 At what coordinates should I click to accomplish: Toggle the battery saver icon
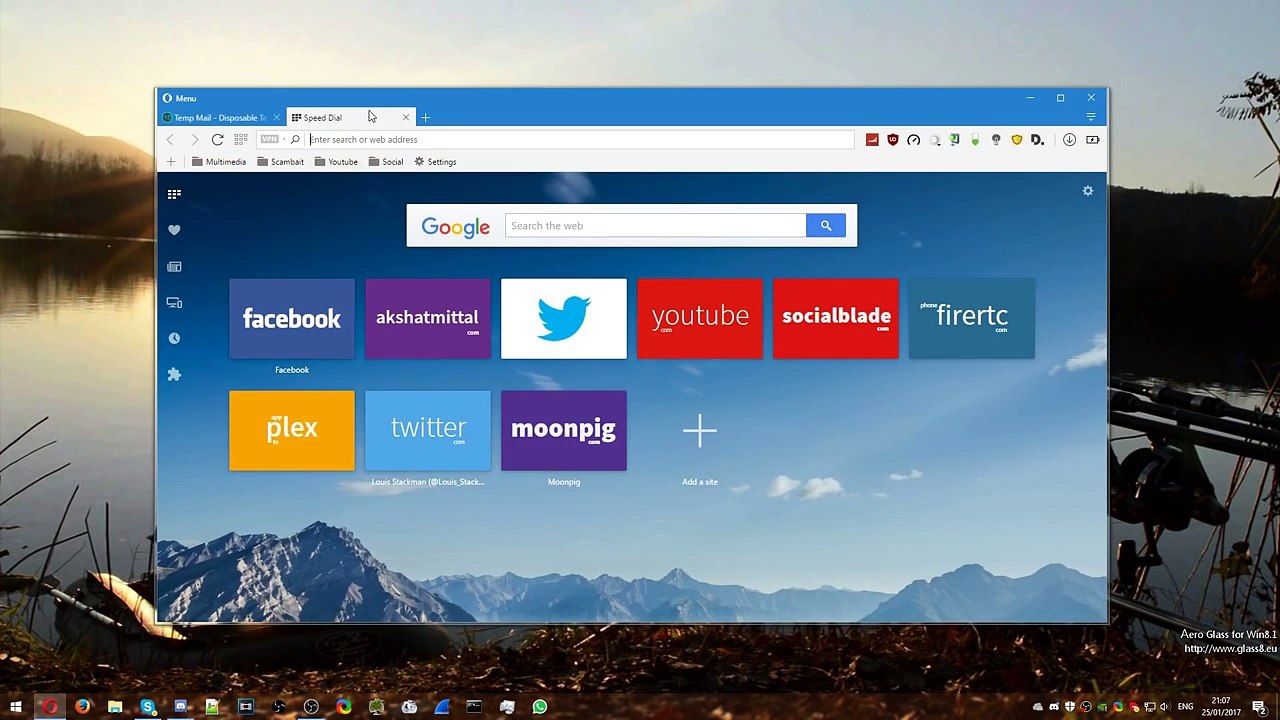[1093, 140]
